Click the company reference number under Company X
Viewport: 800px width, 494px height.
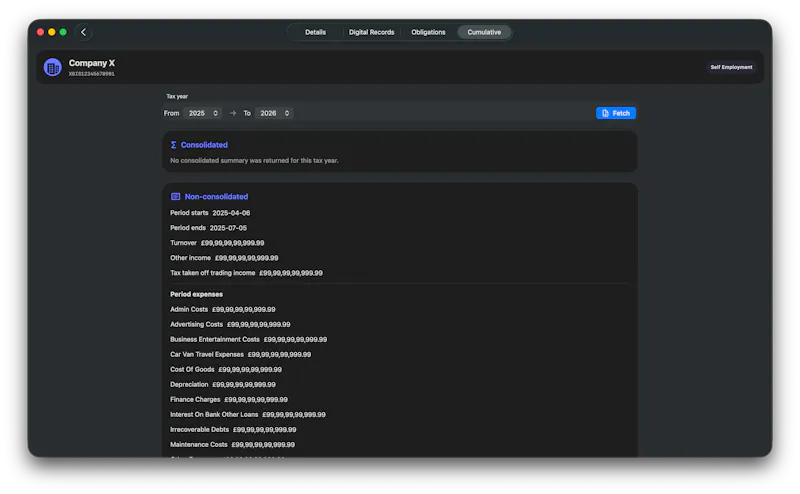(92, 74)
